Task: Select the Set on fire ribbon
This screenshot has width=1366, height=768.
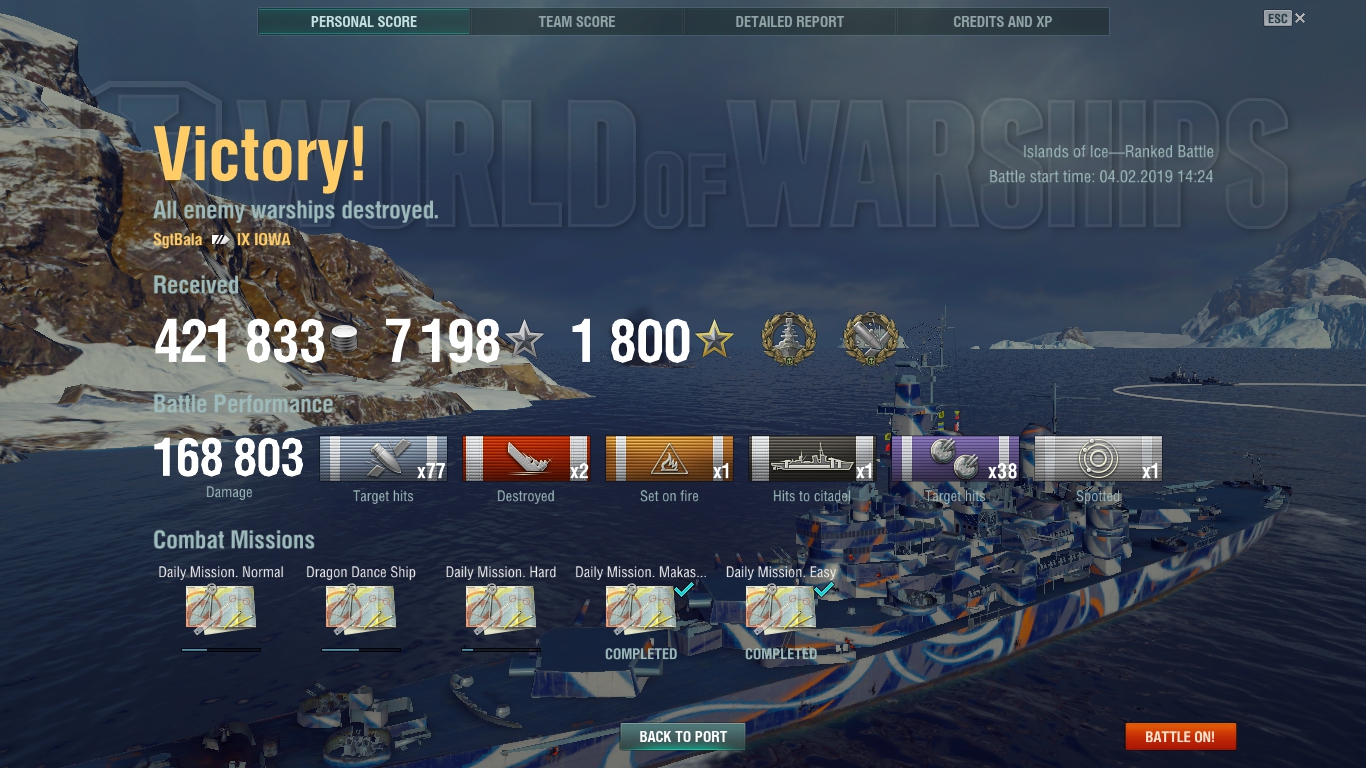Action: (669, 459)
